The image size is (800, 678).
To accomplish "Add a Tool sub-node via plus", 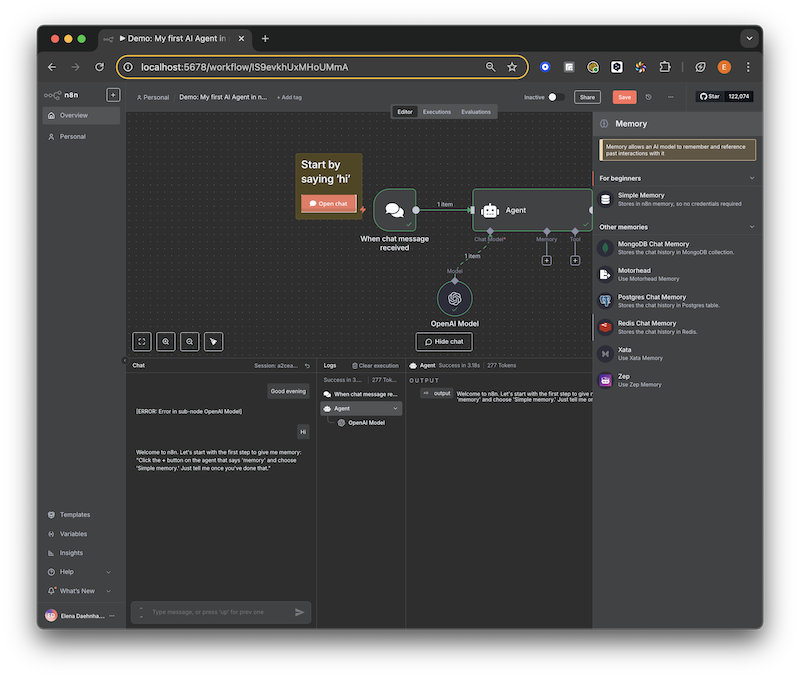I will coord(575,261).
